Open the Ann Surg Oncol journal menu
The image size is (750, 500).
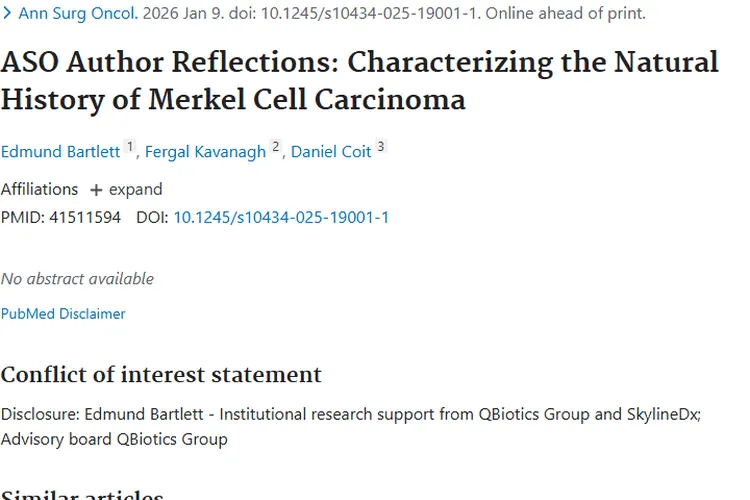point(78,14)
